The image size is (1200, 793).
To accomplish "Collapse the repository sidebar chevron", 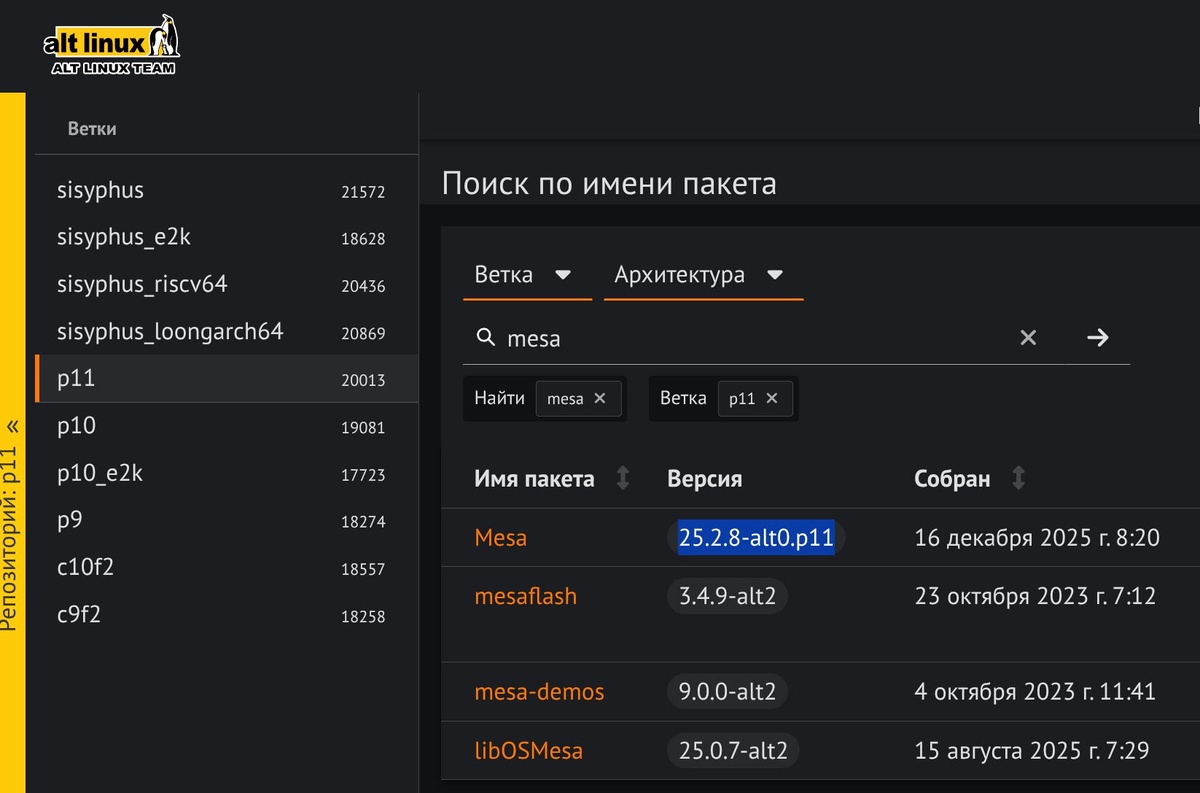I will 12,426.
